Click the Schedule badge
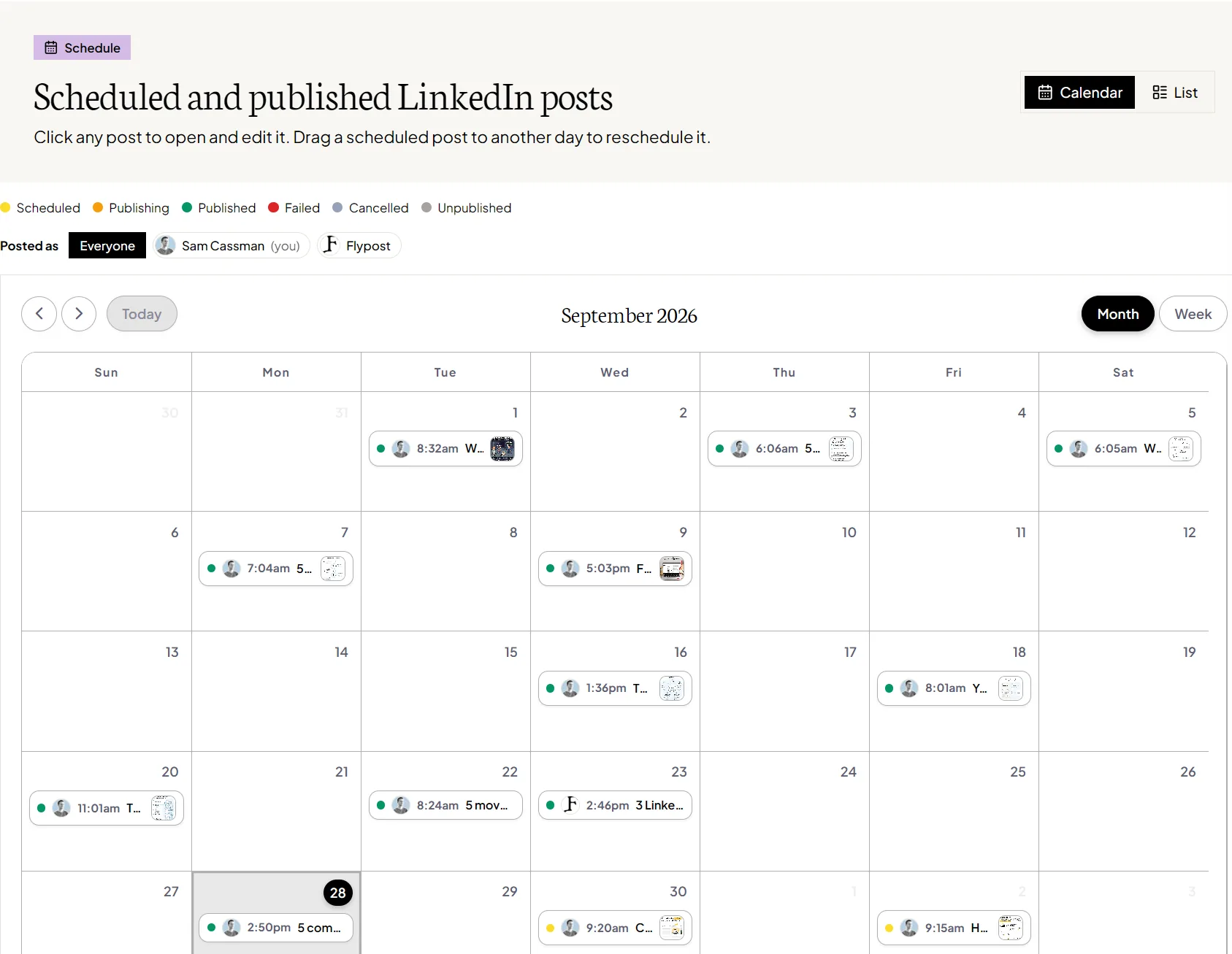Screen dimensions: 1232x954 click(82, 47)
